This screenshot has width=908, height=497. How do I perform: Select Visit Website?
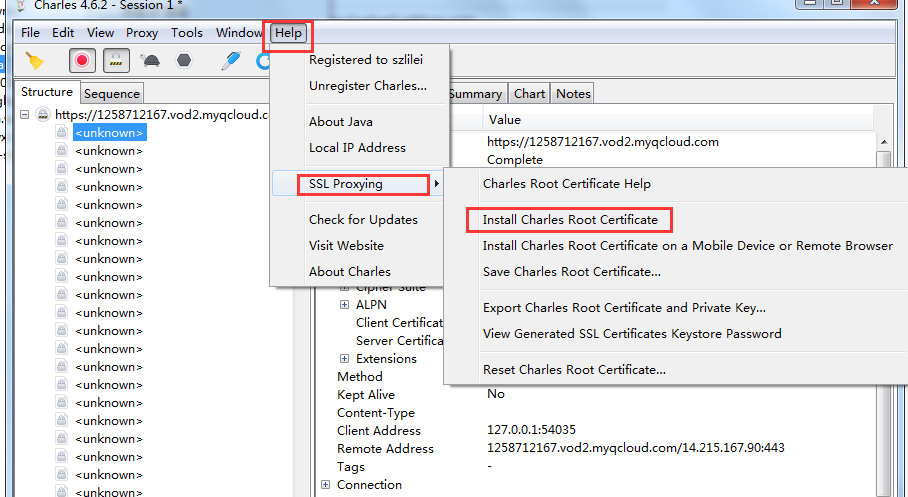(346, 246)
